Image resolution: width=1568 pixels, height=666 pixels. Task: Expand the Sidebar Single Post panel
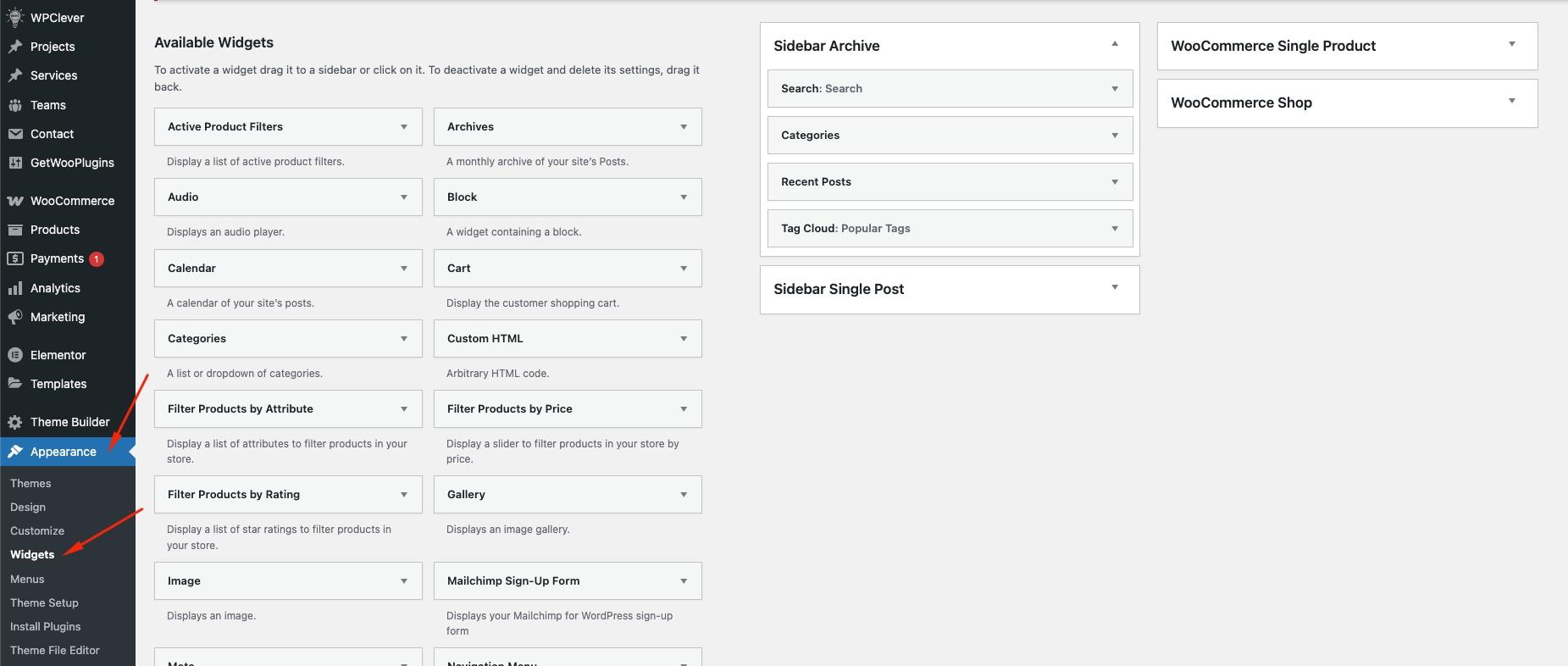(x=1115, y=288)
